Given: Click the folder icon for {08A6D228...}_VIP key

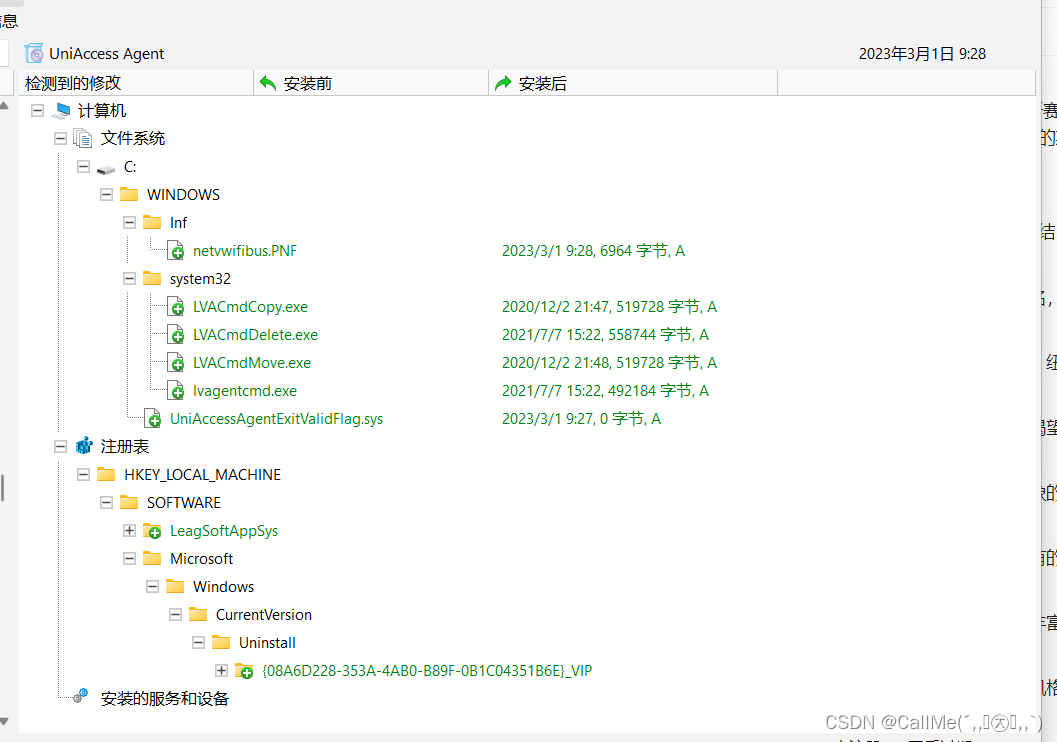Looking at the screenshot, I should pos(244,671).
